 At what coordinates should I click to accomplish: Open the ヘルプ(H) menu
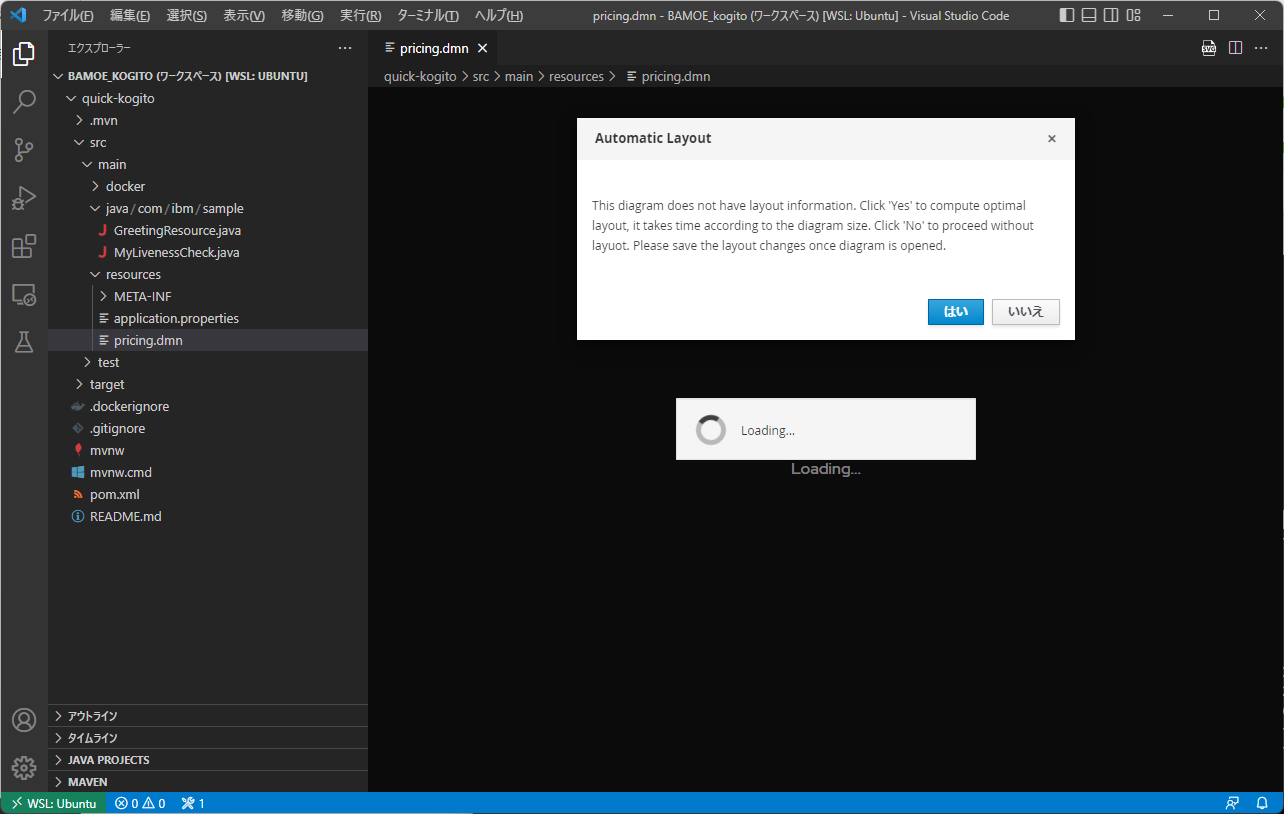tap(499, 15)
